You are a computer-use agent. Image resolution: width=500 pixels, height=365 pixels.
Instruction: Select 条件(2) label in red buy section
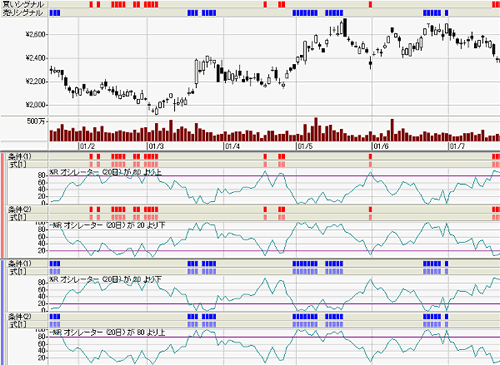pos(20,209)
